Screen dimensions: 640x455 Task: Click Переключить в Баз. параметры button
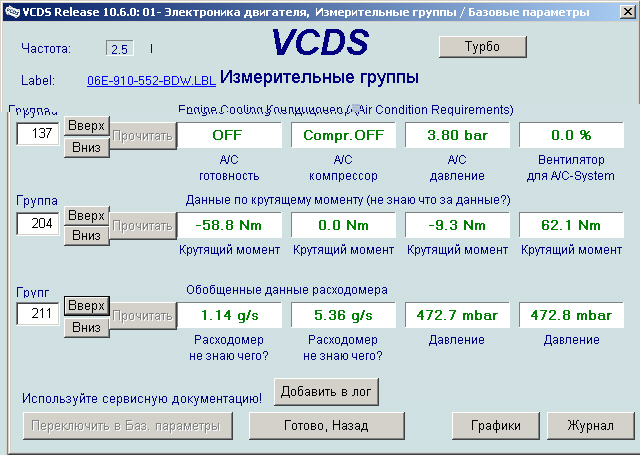tap(128, 426)
